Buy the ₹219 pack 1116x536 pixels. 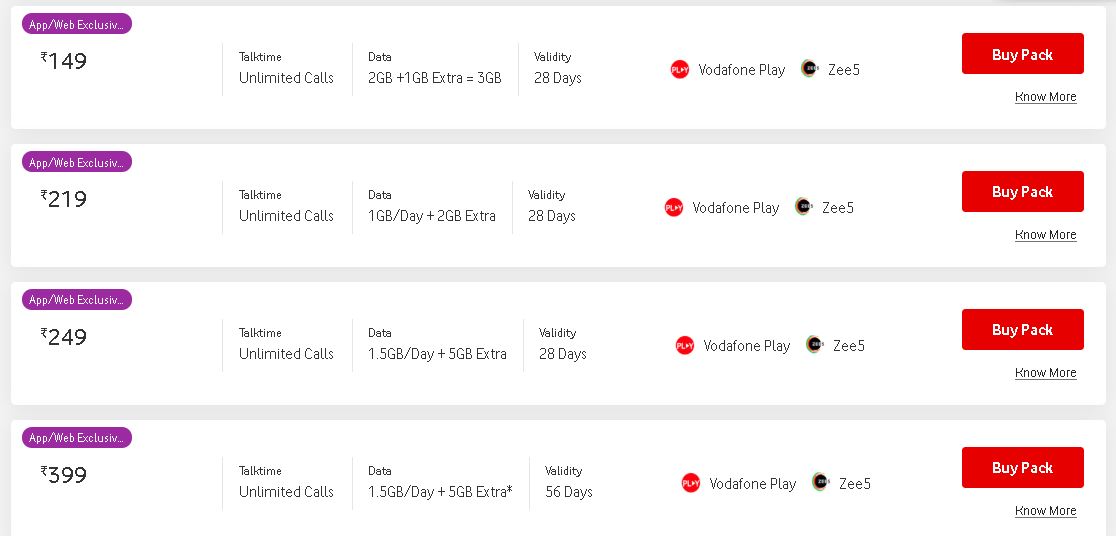[1023, 191]
